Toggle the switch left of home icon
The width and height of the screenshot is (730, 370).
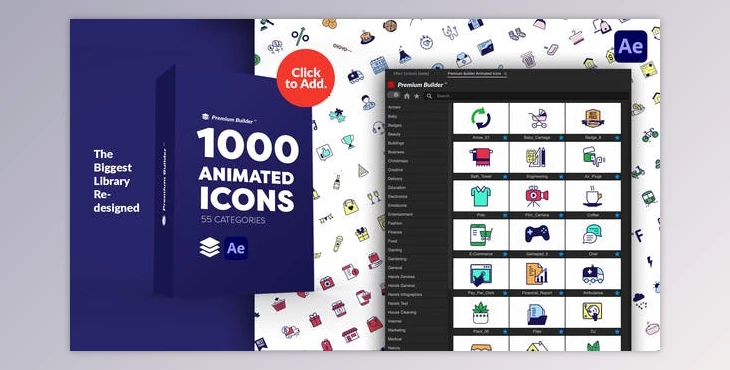coord(394,95)
